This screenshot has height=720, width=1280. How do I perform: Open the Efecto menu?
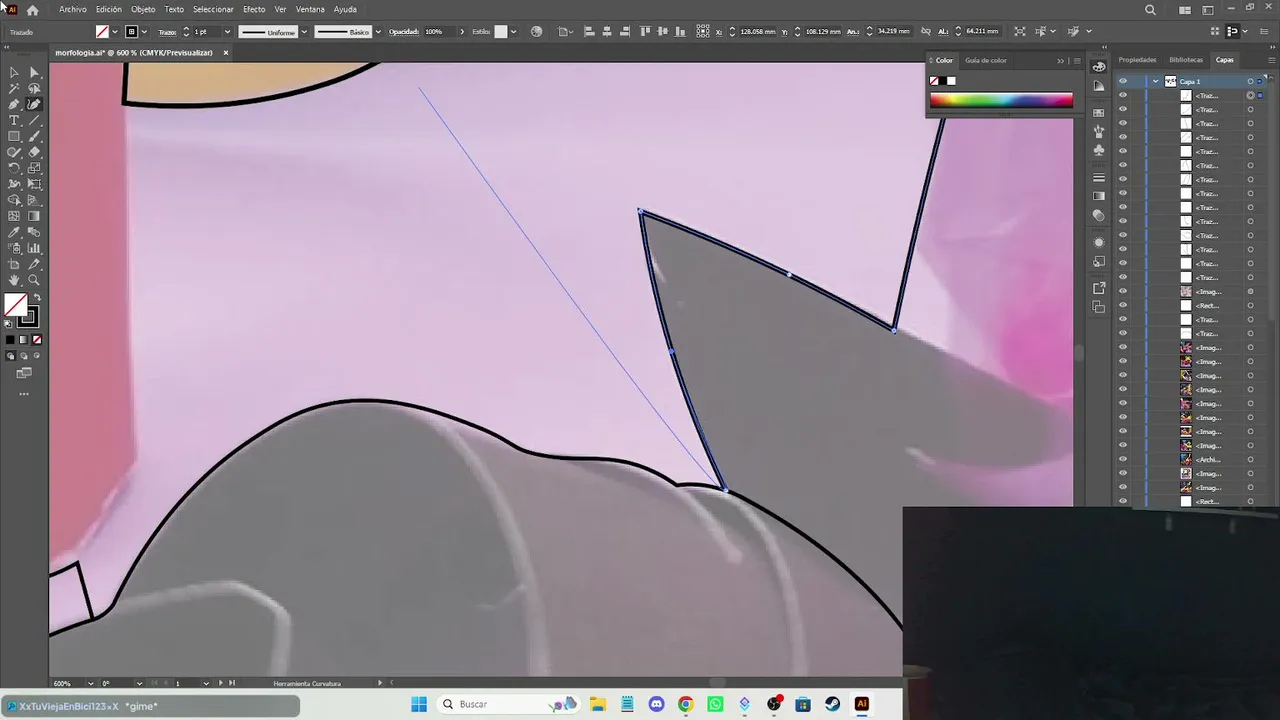[254, 10]
